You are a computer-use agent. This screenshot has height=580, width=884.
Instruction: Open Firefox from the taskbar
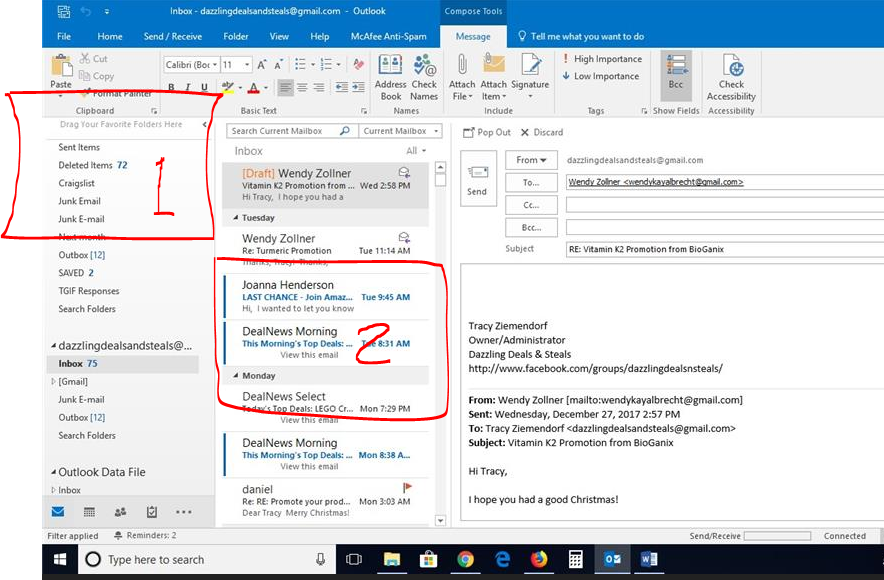[538, 559]
